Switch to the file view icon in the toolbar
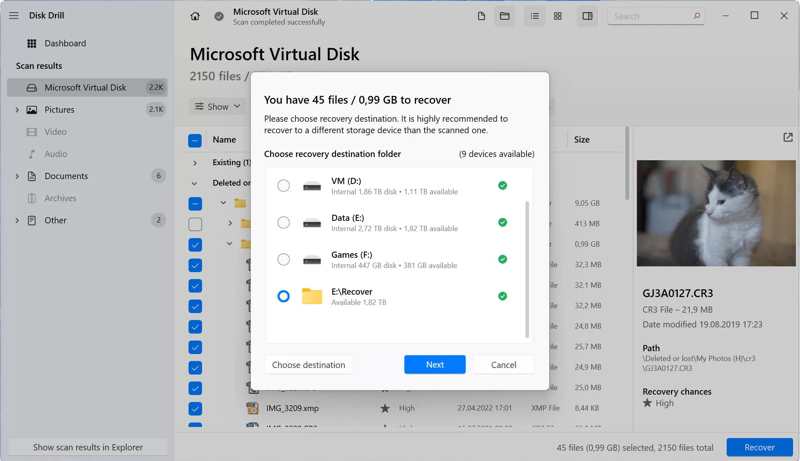The width and height of the screenshot is (800, 461). click(x=481, y=16)
